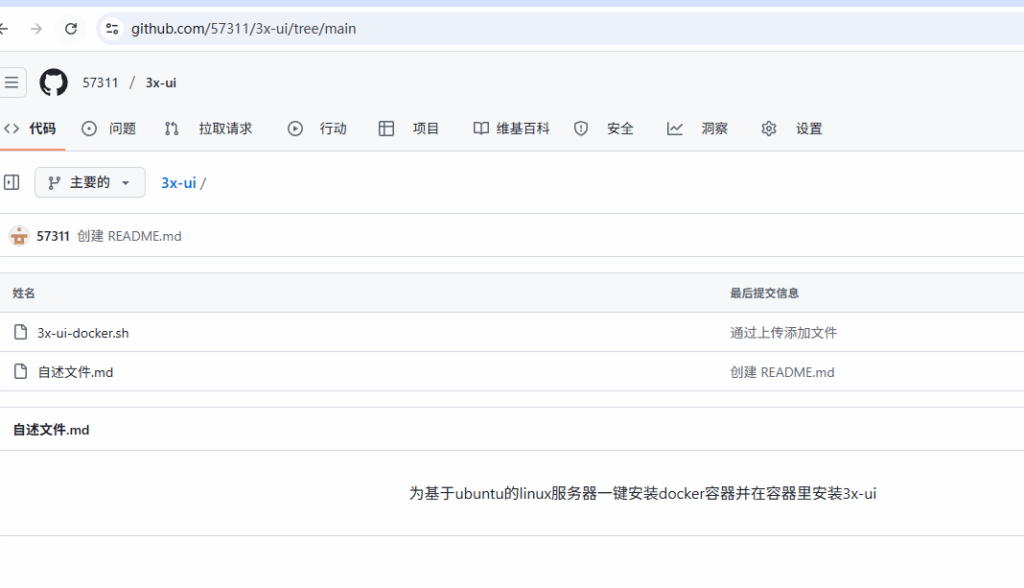Open the 维基百科 (Wiki) tab
This screenshot has width=1024, height=588.
tap(511, 129)
